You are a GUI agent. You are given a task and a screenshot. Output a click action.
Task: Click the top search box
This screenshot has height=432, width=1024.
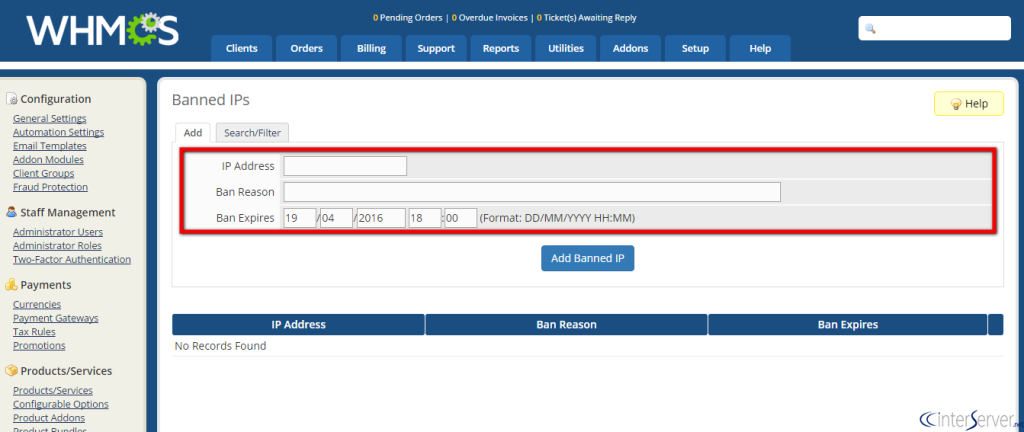[x=935, y=29]
